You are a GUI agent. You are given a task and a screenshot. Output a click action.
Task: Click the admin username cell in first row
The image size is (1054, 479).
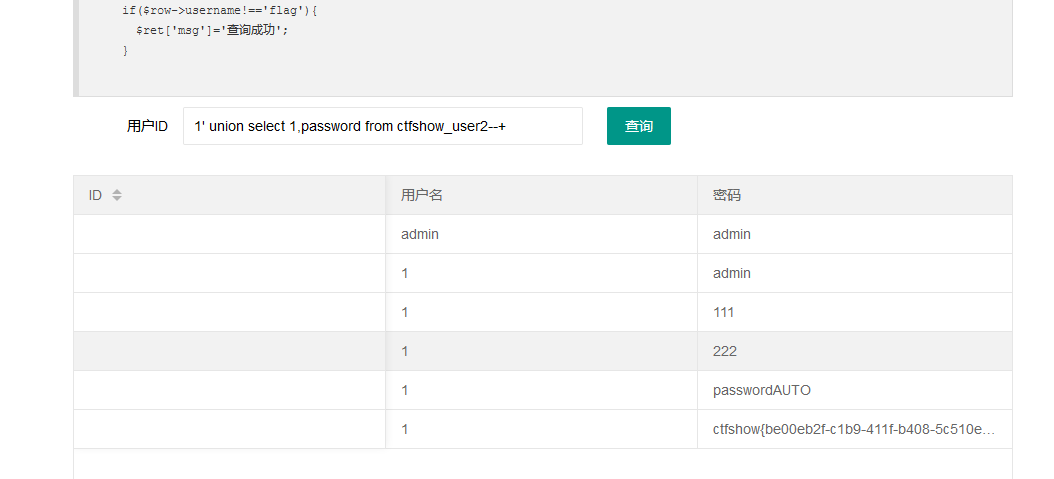[541, 234]
